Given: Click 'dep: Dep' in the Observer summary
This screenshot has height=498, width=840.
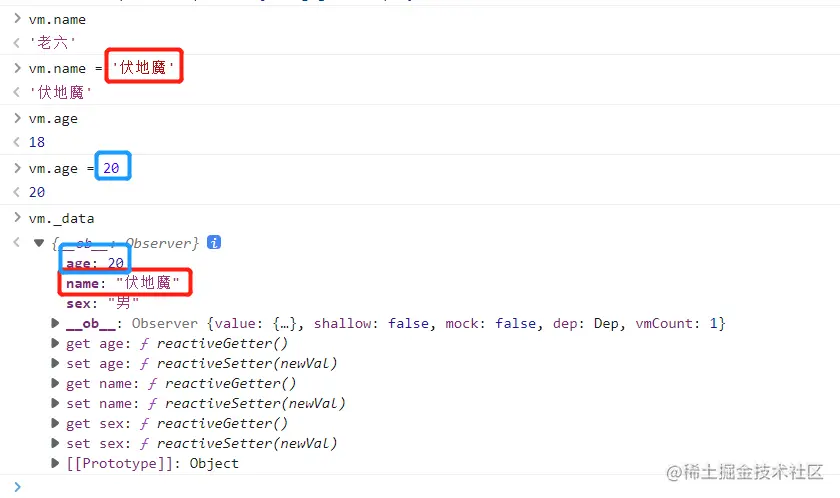Looking at the screenshot, I should 588,323.
